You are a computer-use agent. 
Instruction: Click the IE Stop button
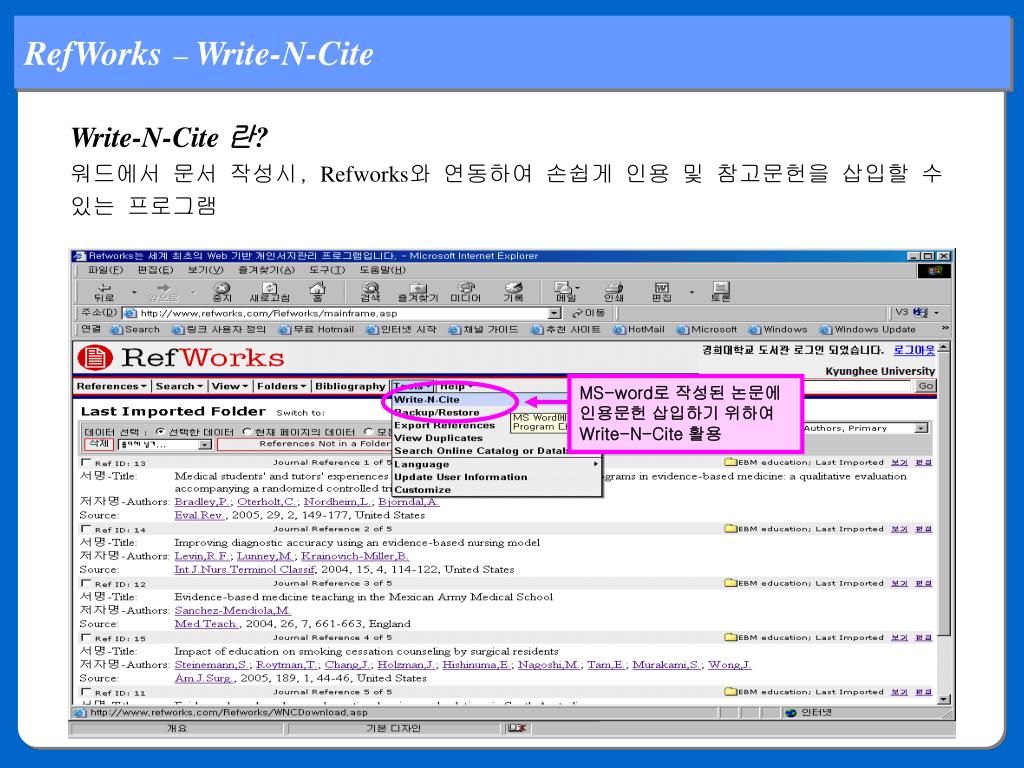click(222, 291)
